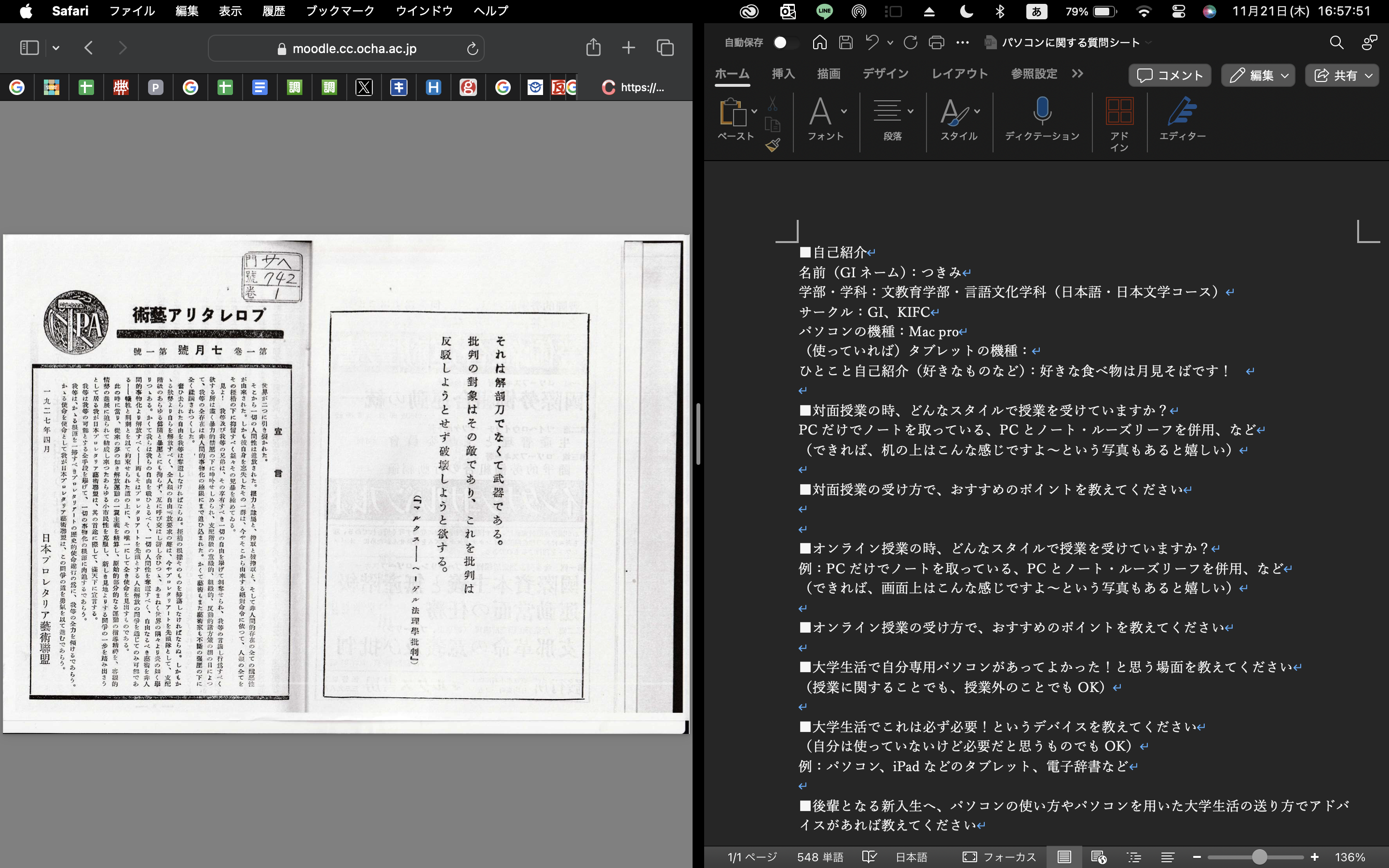Switch to the 描画 ribbon tab

pos(828,74)
